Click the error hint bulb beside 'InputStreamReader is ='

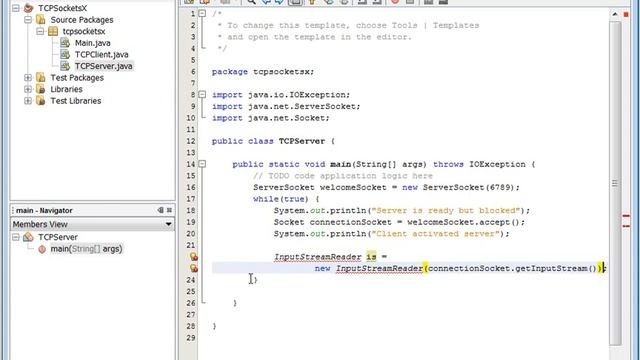pyautogui.click(x=193, y=256)
